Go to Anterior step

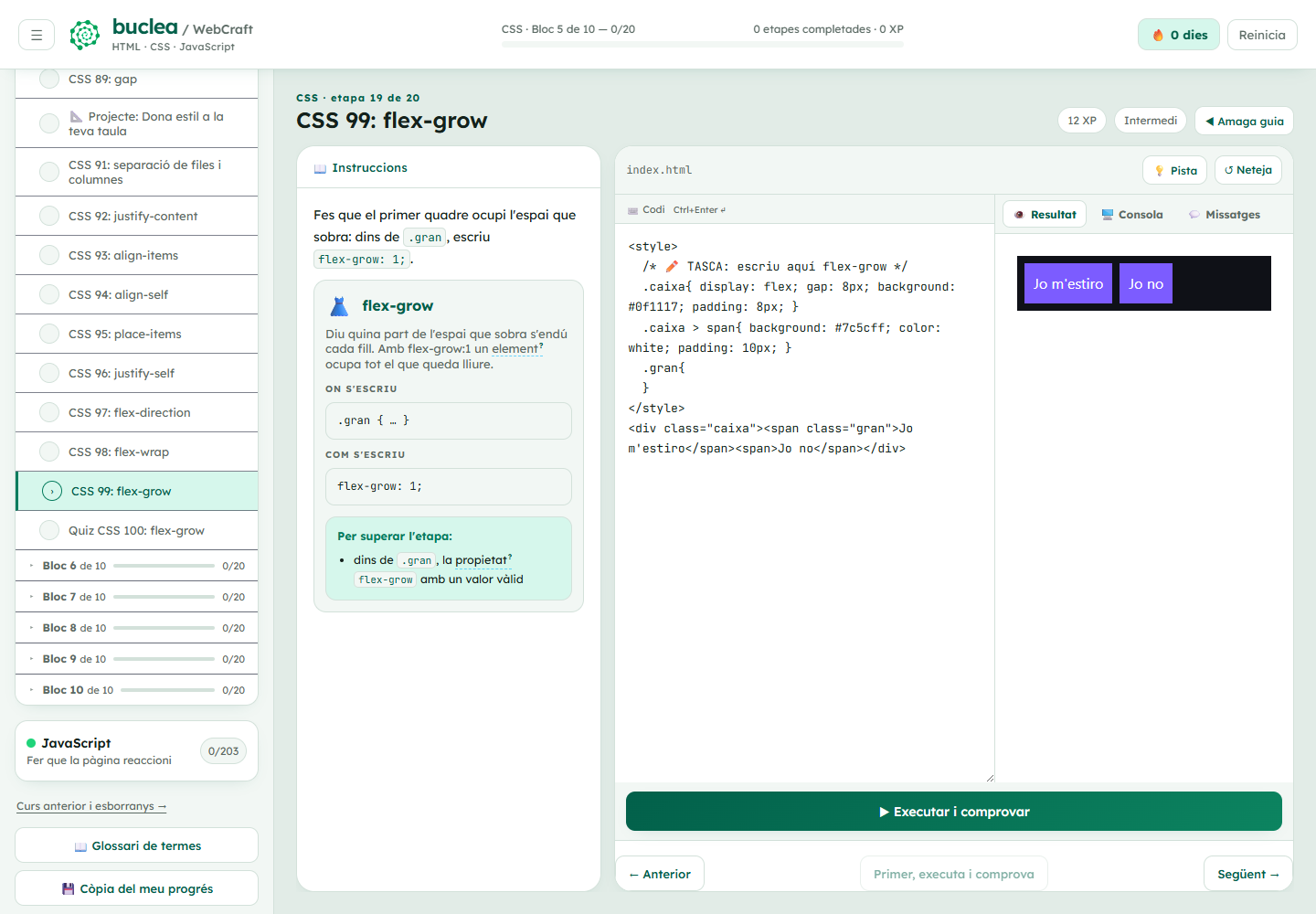(x=660, y=874)
